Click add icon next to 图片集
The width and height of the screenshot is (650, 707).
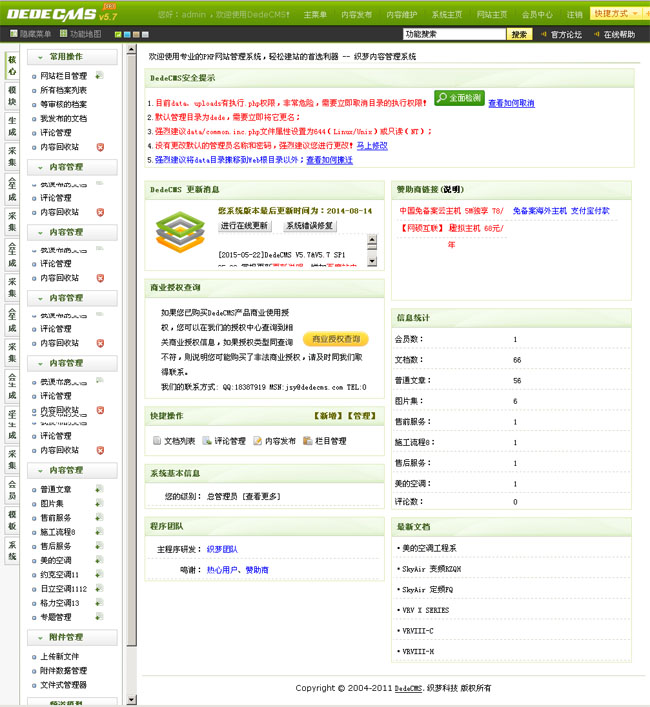coord(99,503)
